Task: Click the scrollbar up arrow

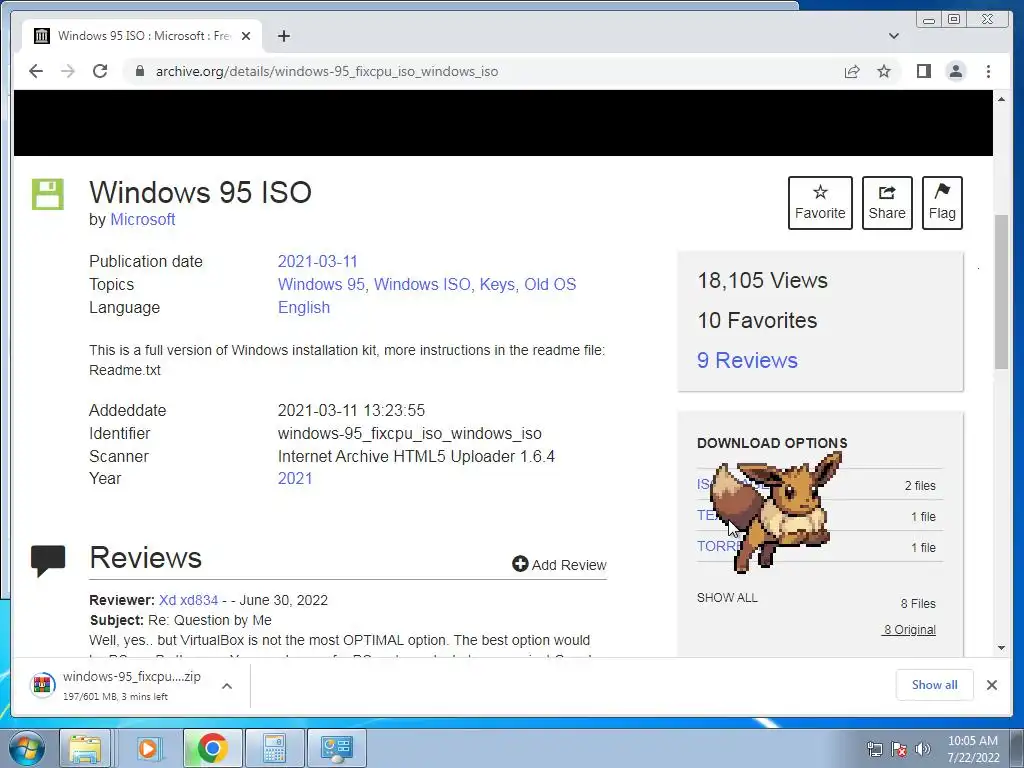Action: coord(1001,99)
